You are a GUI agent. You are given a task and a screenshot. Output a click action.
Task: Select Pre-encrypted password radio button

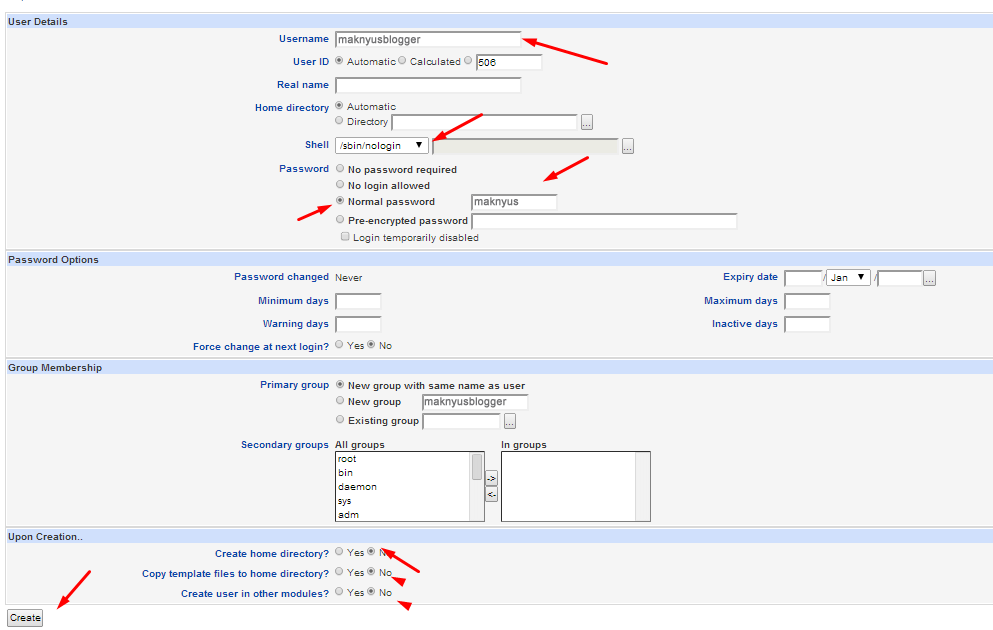[340, 220]
